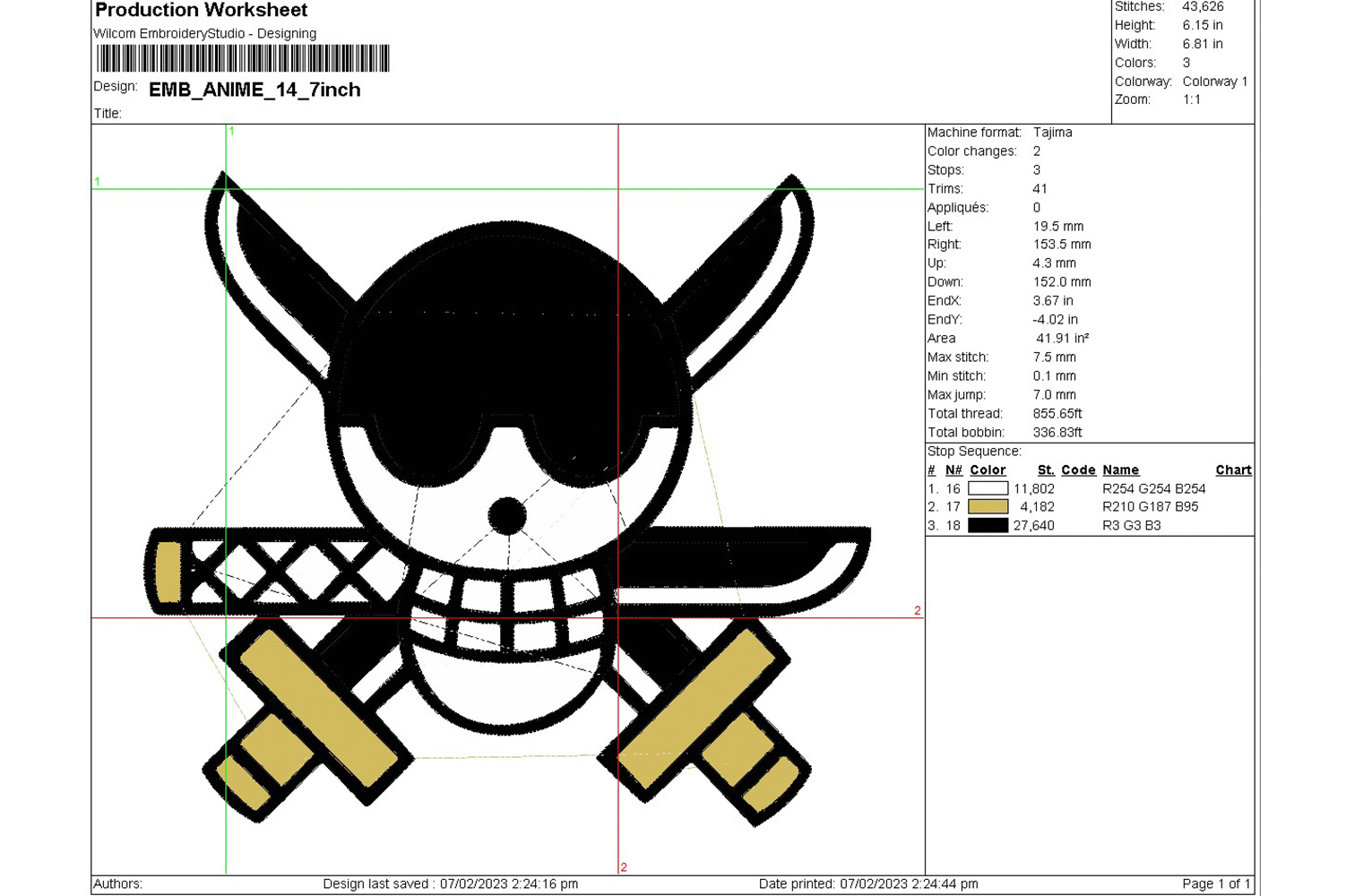
Task: Click the Zoom value 1:1
Action: (1192, 99)
